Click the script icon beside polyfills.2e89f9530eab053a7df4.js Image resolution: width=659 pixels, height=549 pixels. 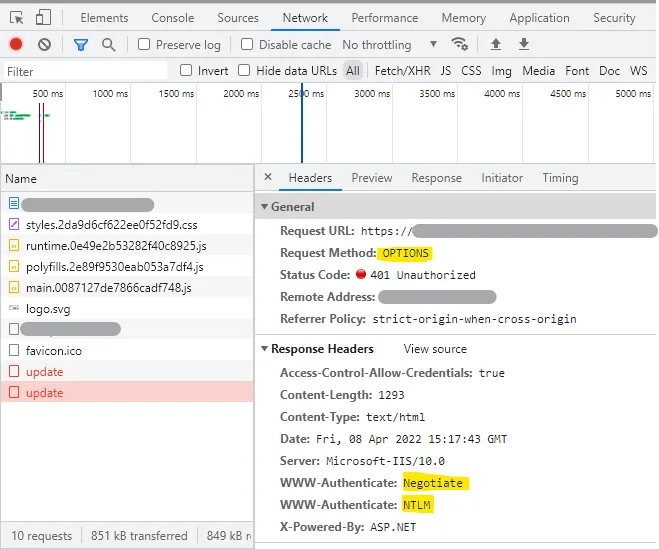pyautogui.click(x=14, y=266)
